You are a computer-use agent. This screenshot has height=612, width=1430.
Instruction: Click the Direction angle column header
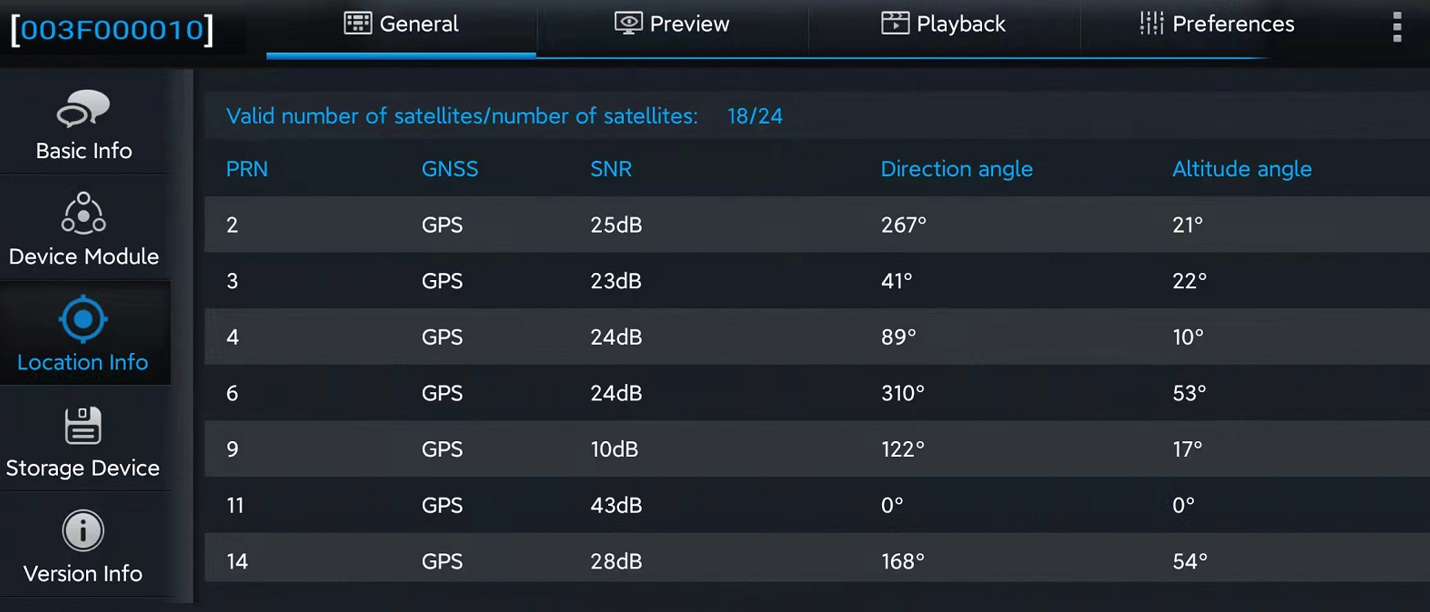[x=956, y=169]
